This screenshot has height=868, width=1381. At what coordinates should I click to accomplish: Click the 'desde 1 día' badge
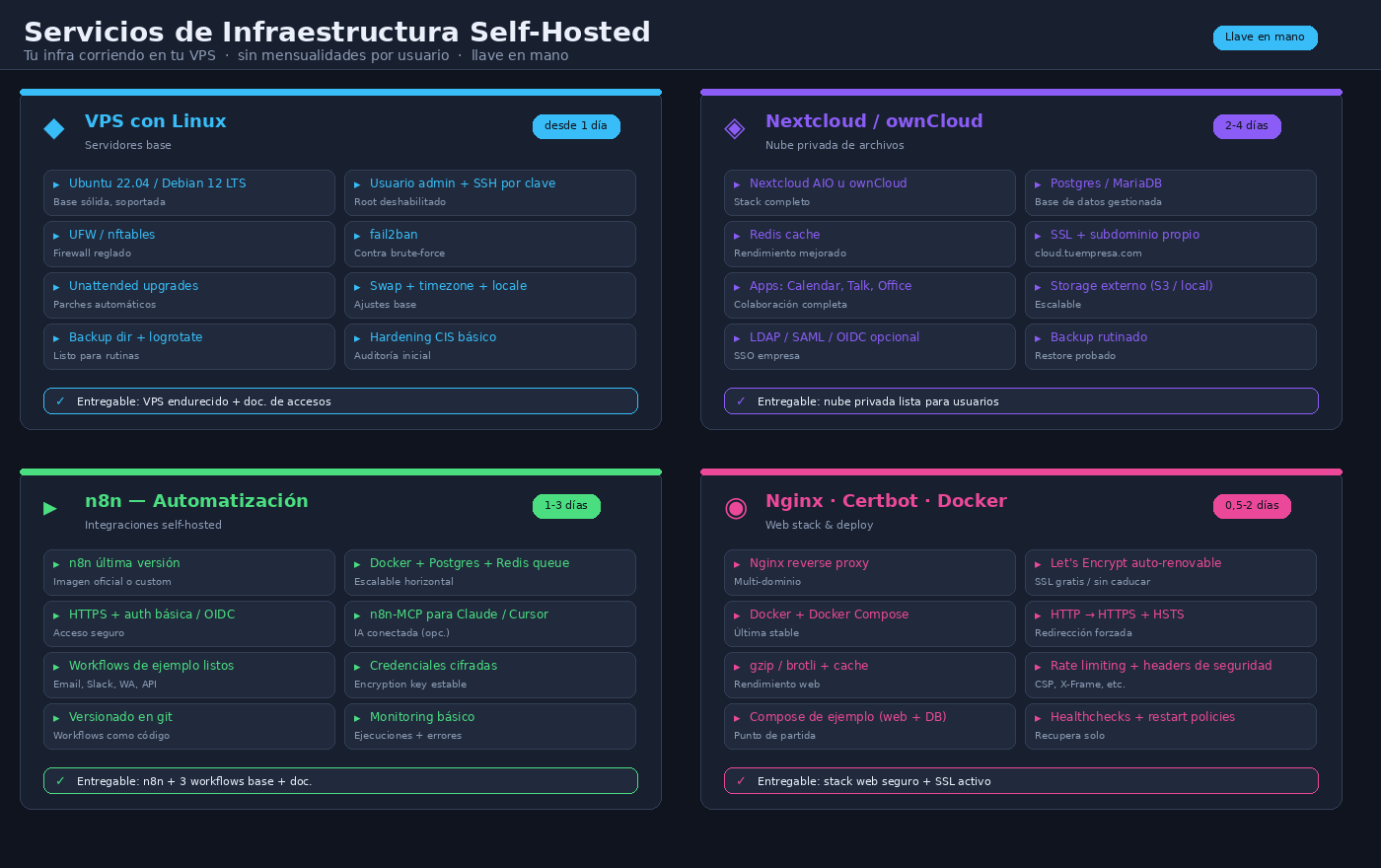click(x=576, y=126)
